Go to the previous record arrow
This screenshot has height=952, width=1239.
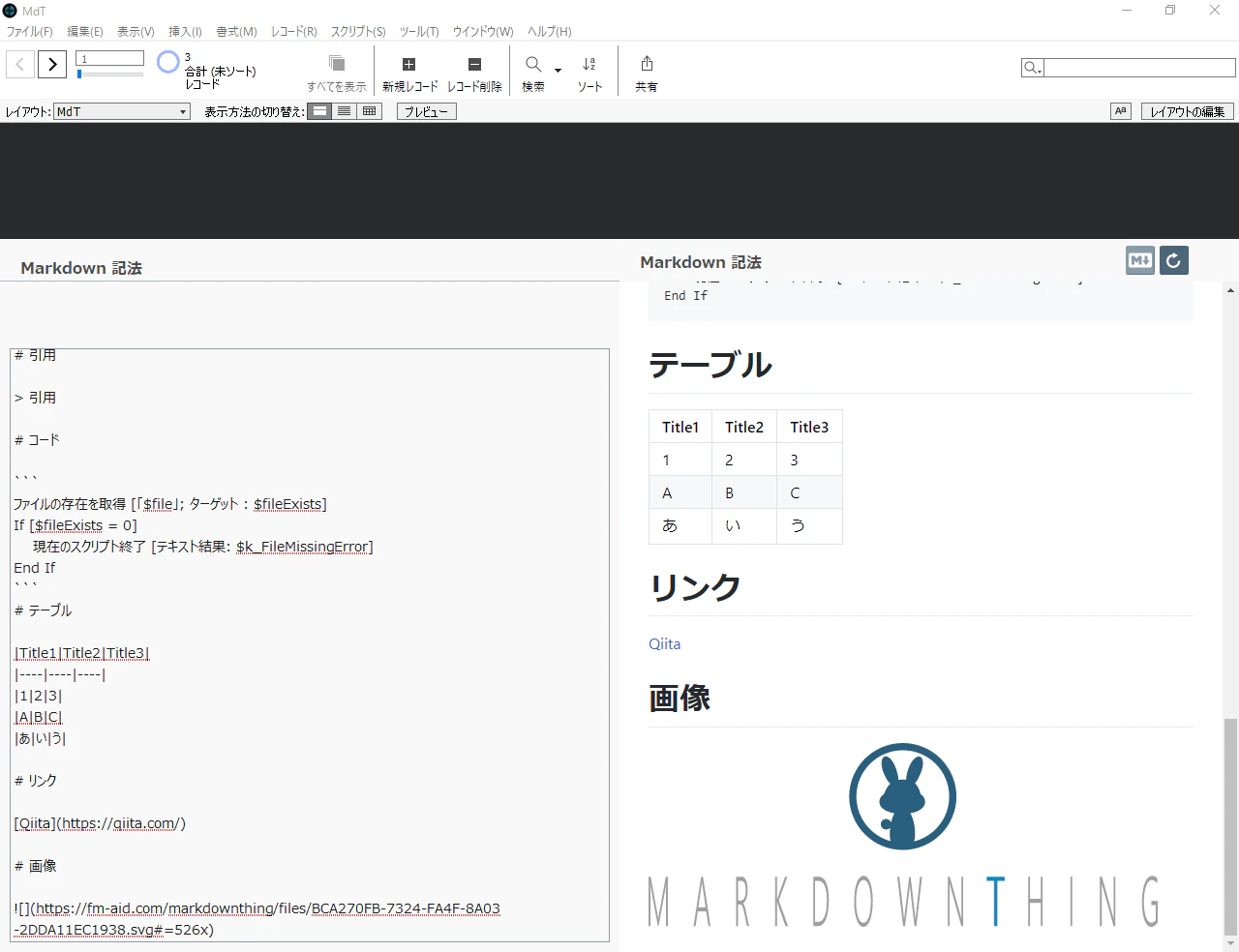pyautogui.click(x=20, y=65)
